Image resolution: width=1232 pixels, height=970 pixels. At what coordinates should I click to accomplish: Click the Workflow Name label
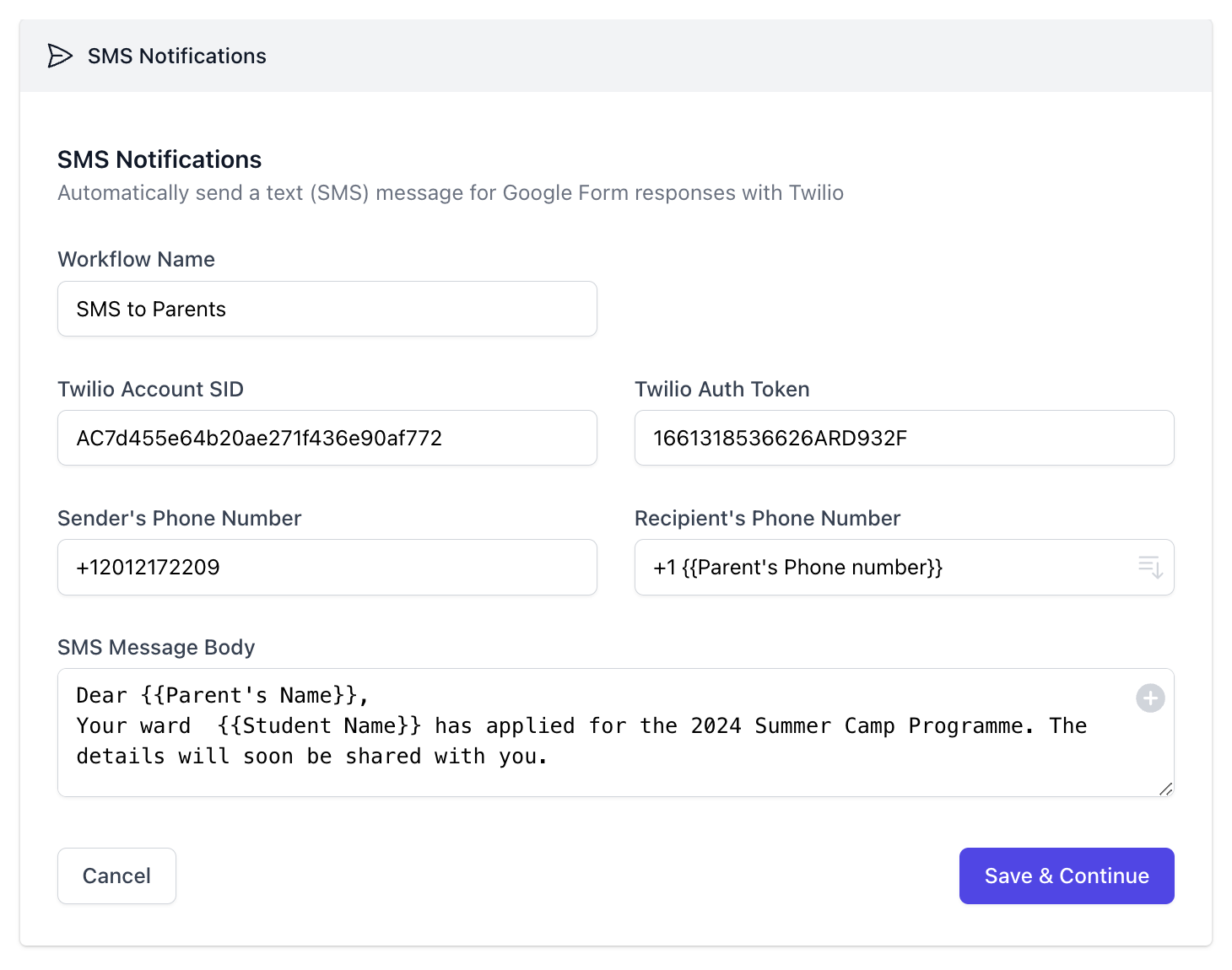coord(136,259)
